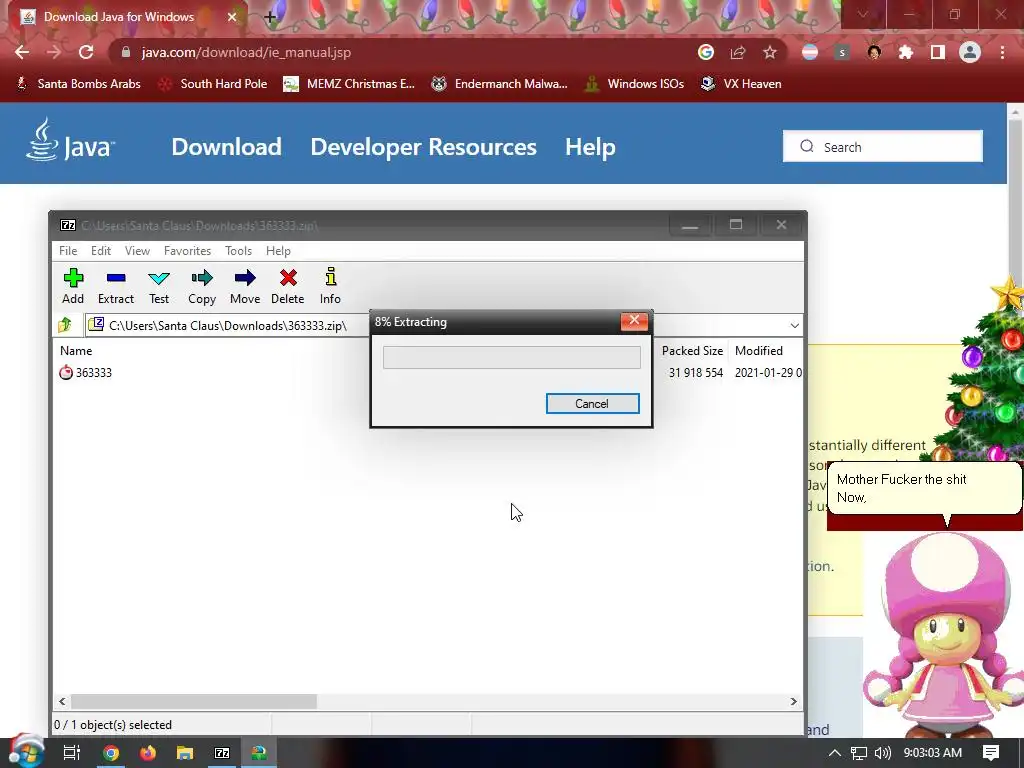Select the 363333 file entry
Screen dimensions: 1024x768
[86, 373]
